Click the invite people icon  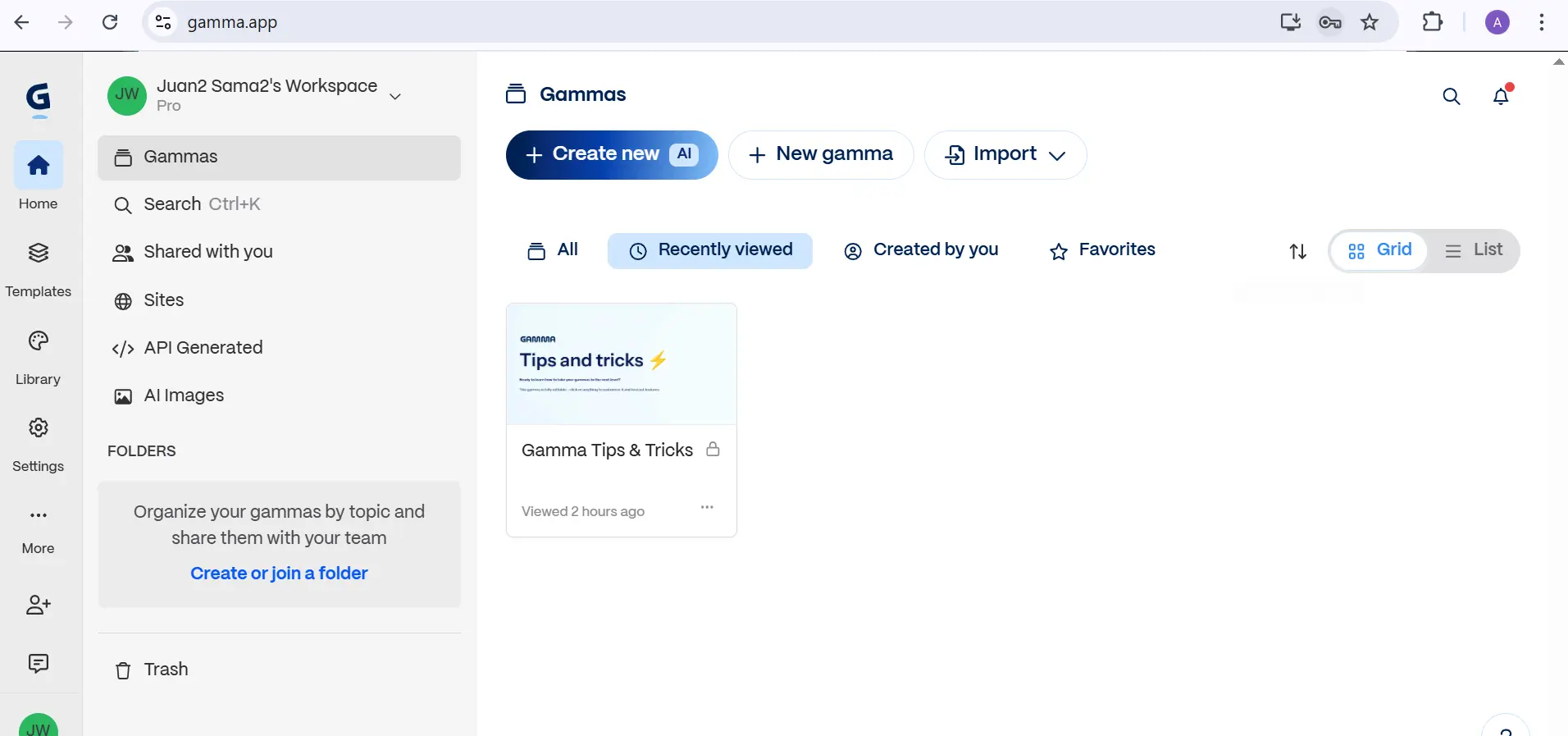[x=39, y=606]
